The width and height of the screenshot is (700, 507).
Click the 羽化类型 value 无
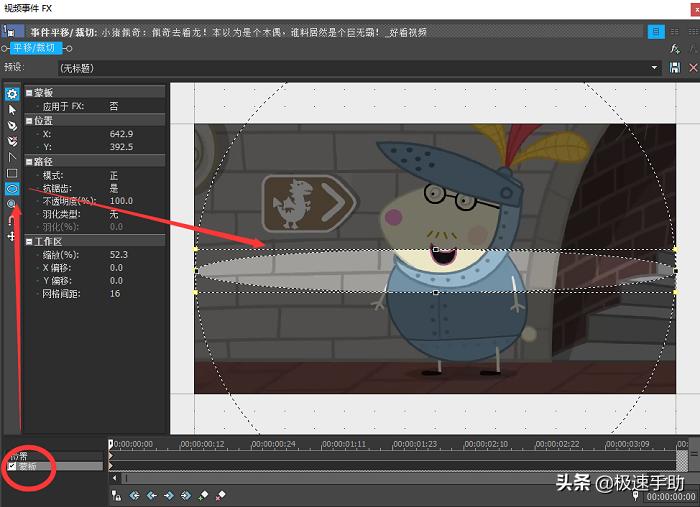[x=114, y=214]
